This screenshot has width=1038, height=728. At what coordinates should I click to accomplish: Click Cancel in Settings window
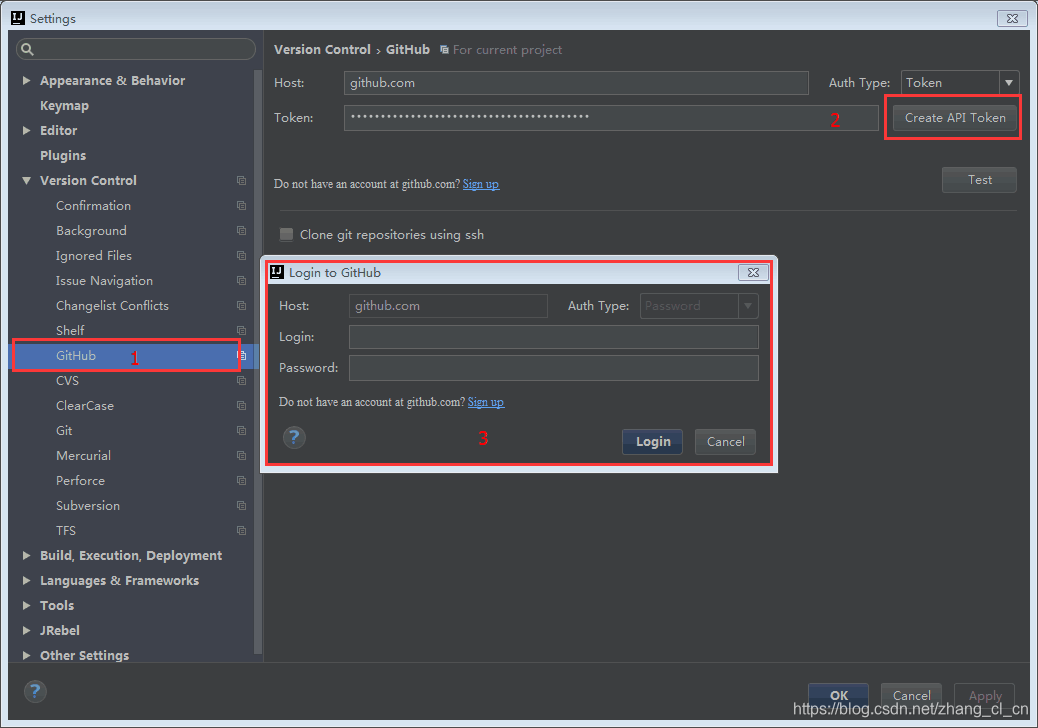point(911,695)
